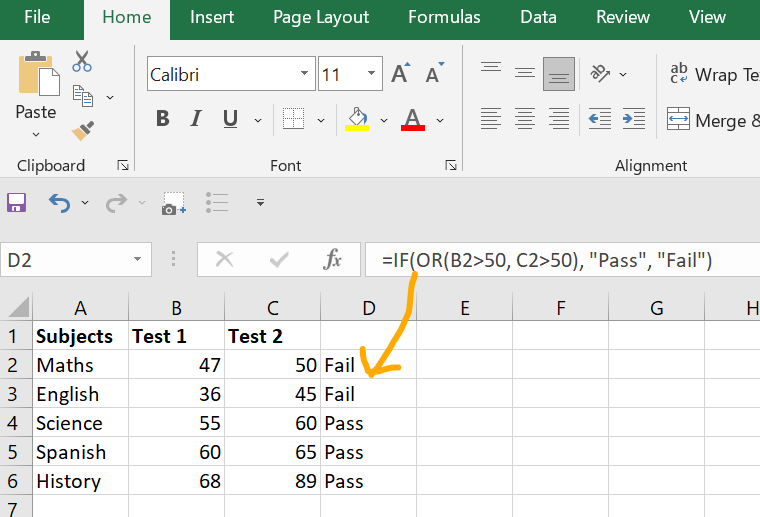The height and width of the screenshot is (517, 760).
Task: Click the Paste clipboard icon
Action: (x=39, y=74)
